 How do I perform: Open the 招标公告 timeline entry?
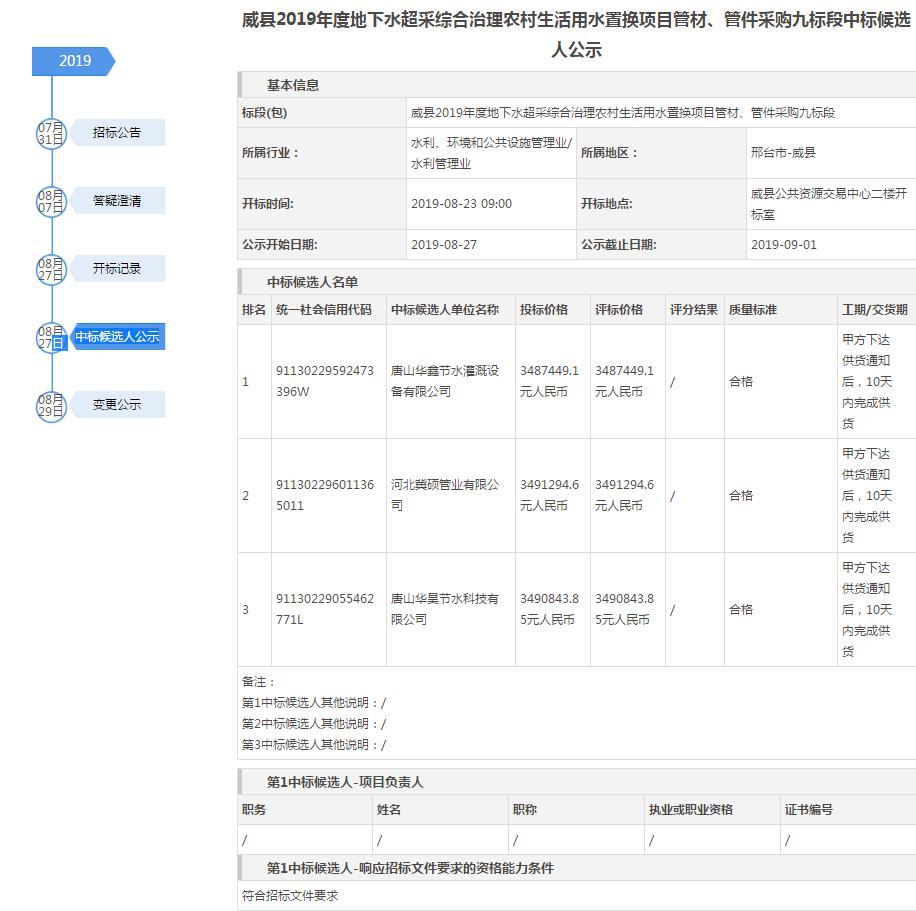117,133
